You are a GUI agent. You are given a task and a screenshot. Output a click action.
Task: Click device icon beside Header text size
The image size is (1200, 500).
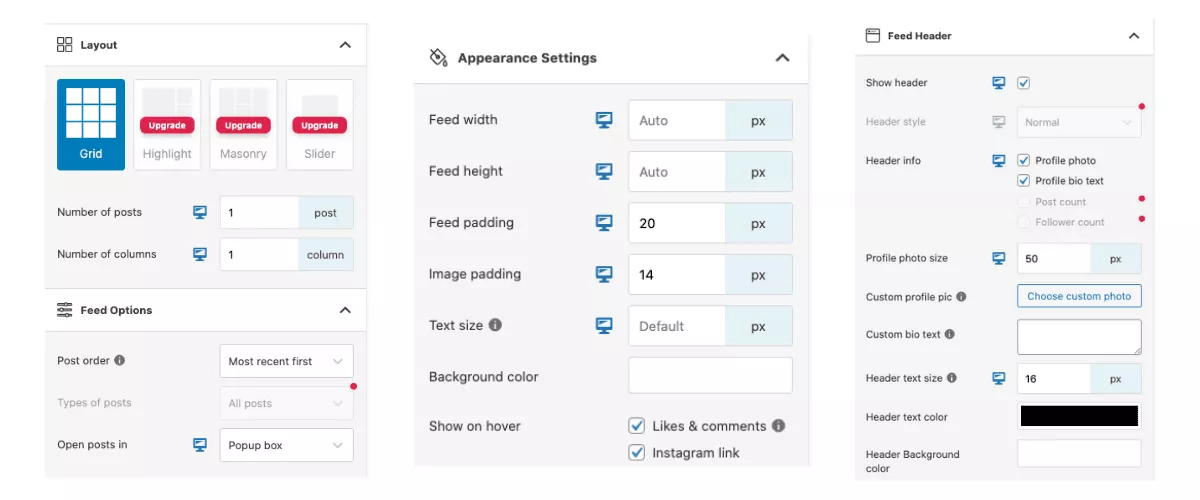coord(999,378)
